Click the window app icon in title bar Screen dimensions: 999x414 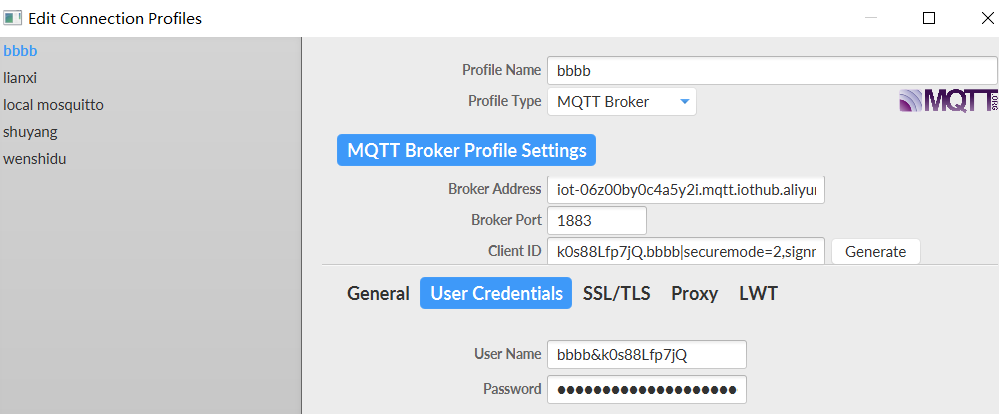pos(13,18)
